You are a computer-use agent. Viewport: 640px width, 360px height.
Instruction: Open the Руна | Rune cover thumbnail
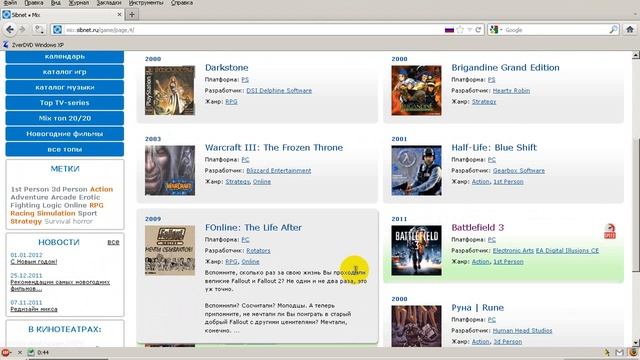(x=416, y=326)
